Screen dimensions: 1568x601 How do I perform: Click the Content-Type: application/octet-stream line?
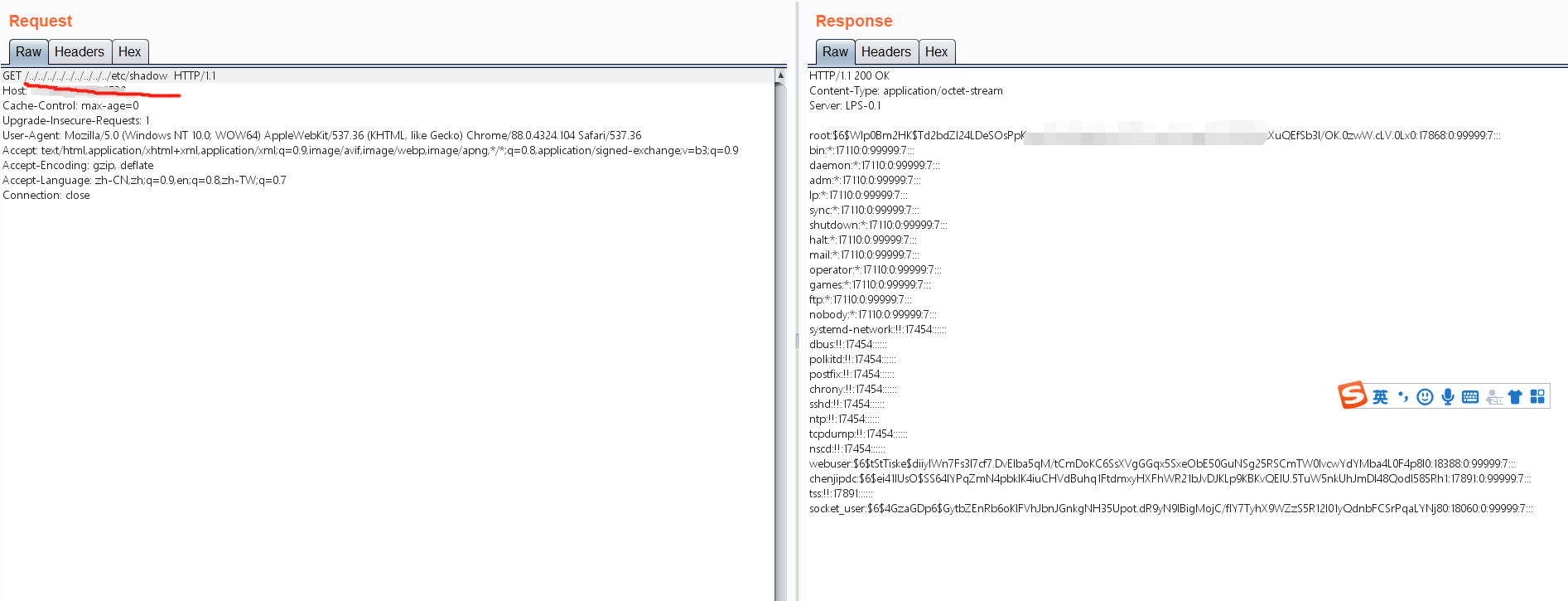tap(906, 90)
